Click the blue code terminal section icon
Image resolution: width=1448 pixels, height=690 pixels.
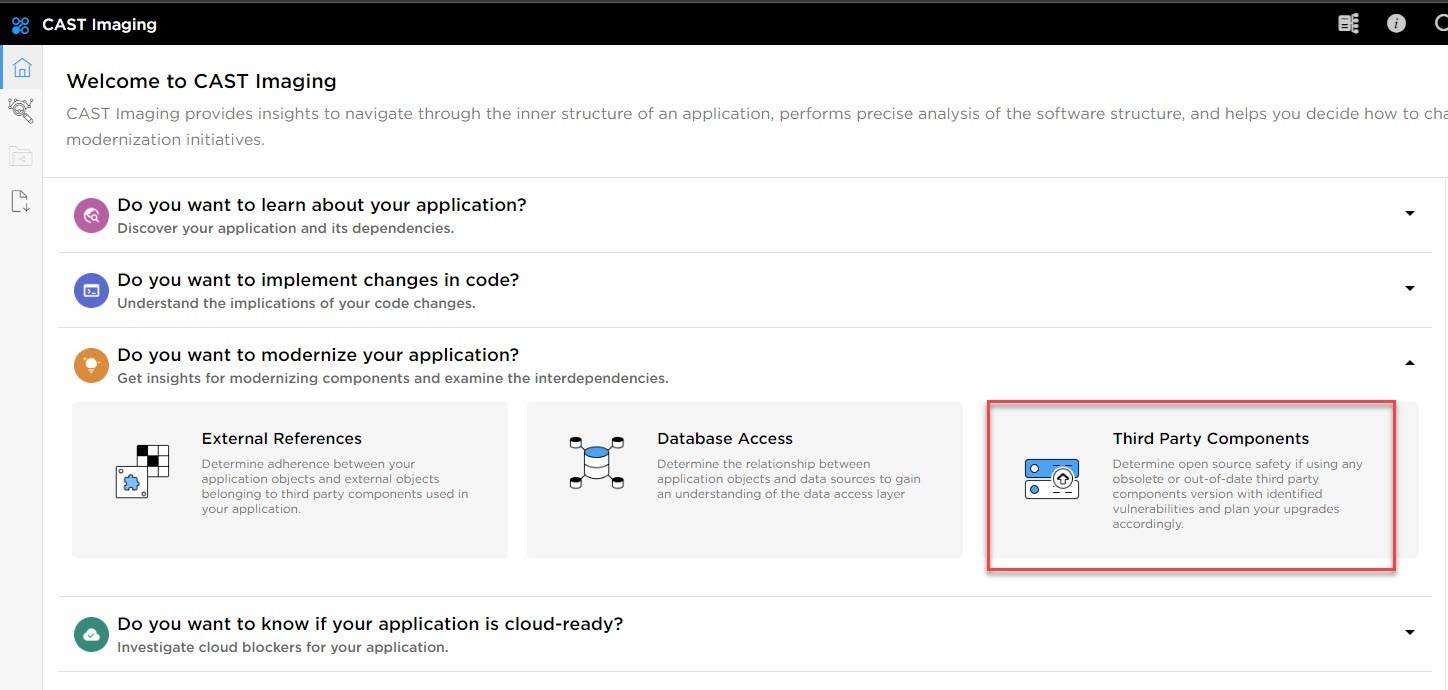(91, 290)
